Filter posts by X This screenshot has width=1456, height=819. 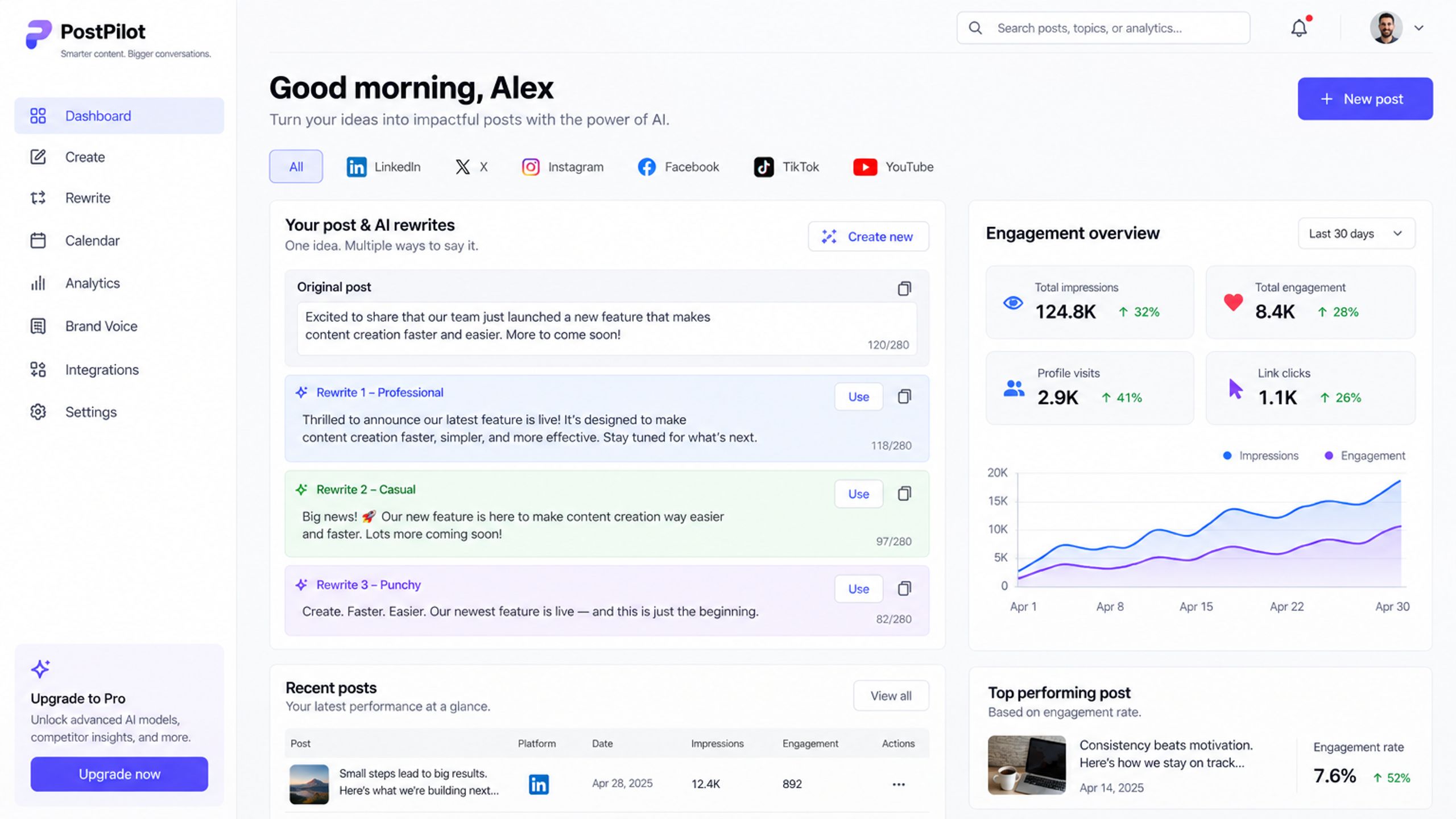click(x=471, y=167)
